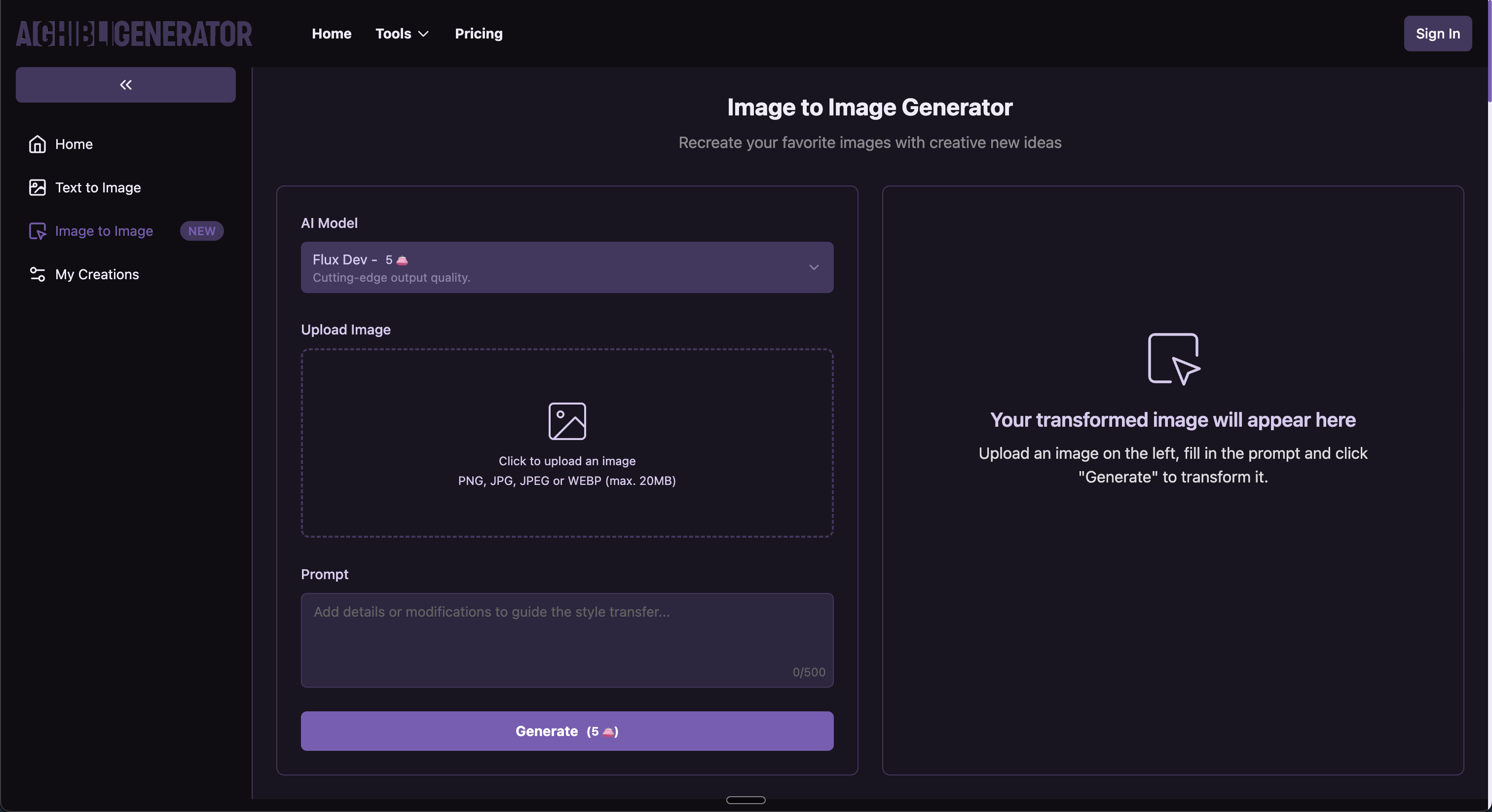Click the cursor graphic in the preview panel

click(1173, 359)
